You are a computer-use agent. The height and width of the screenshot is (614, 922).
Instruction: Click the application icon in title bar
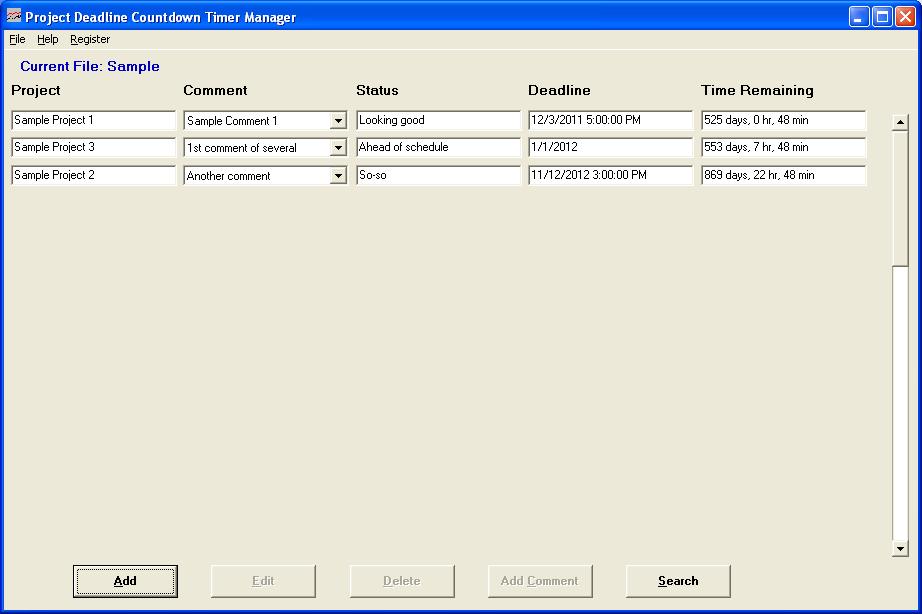[x=14, y=16]
